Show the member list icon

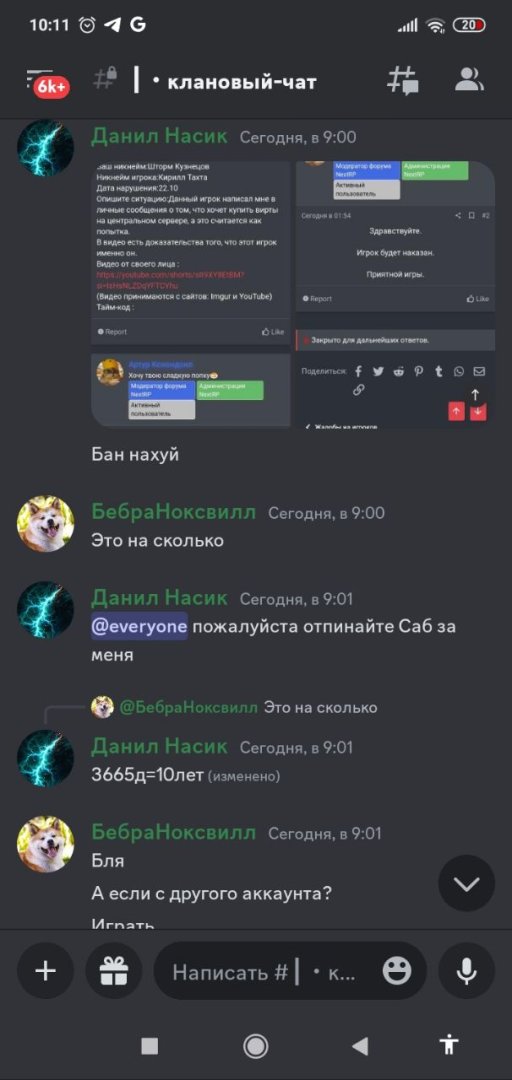coord(469,81)
